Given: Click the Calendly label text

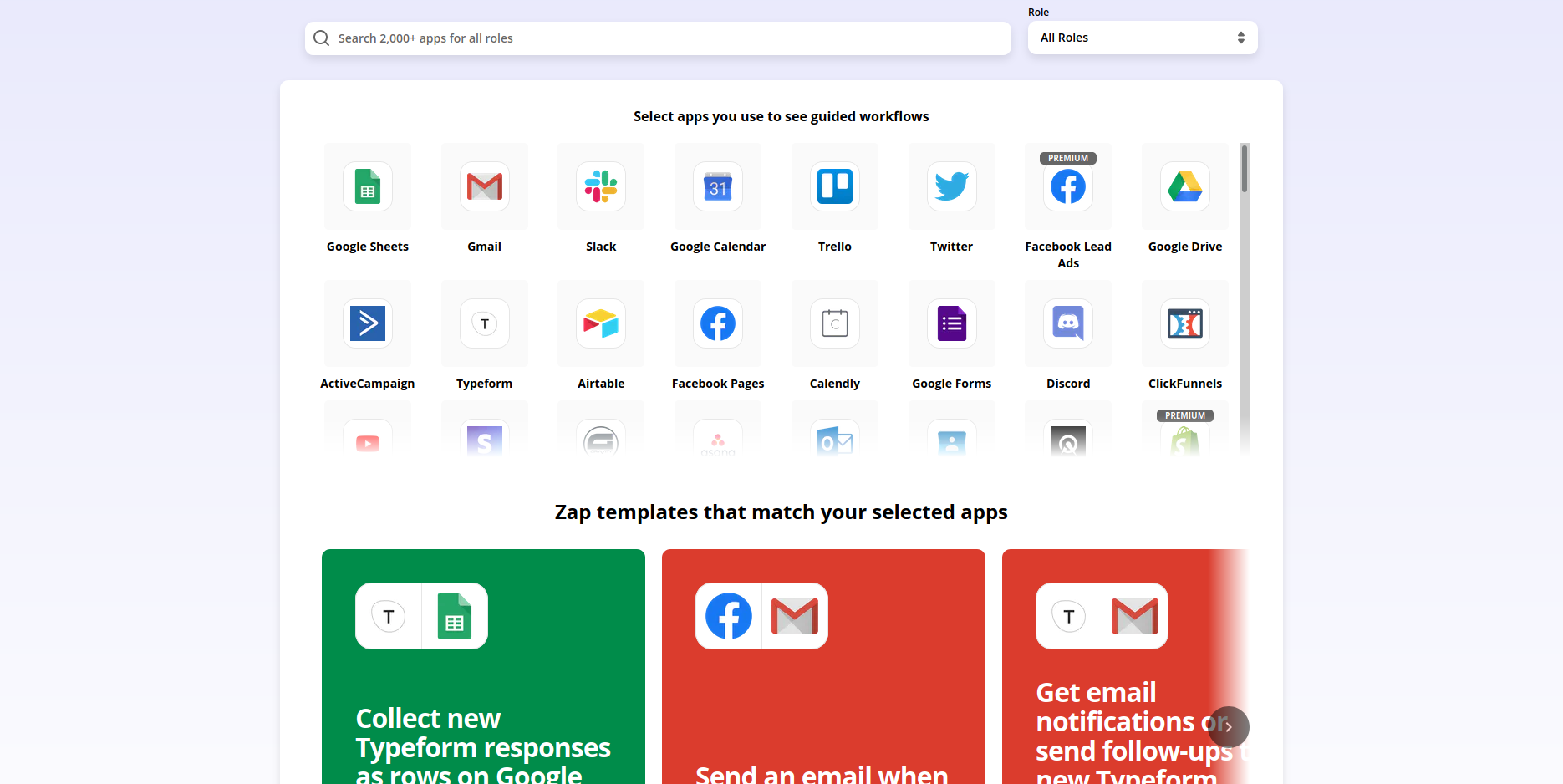Looking at the screenshot, I should pyautogui.click(x=835, y=384).
